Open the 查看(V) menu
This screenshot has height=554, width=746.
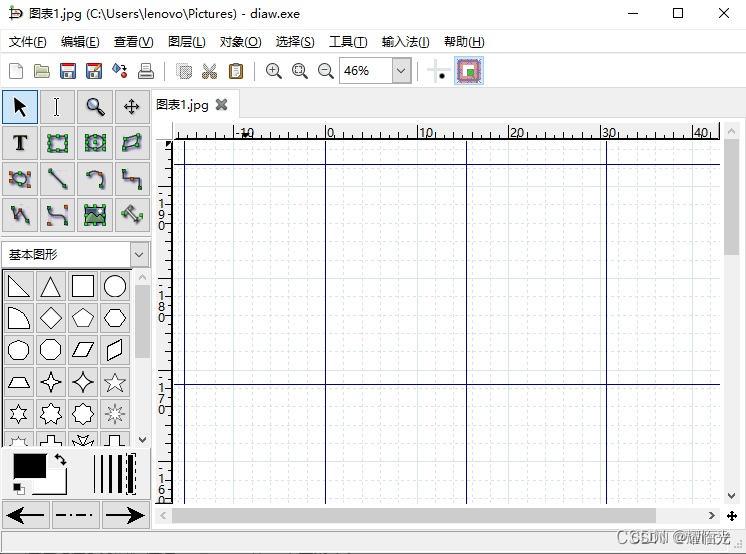tap(134, 42)
